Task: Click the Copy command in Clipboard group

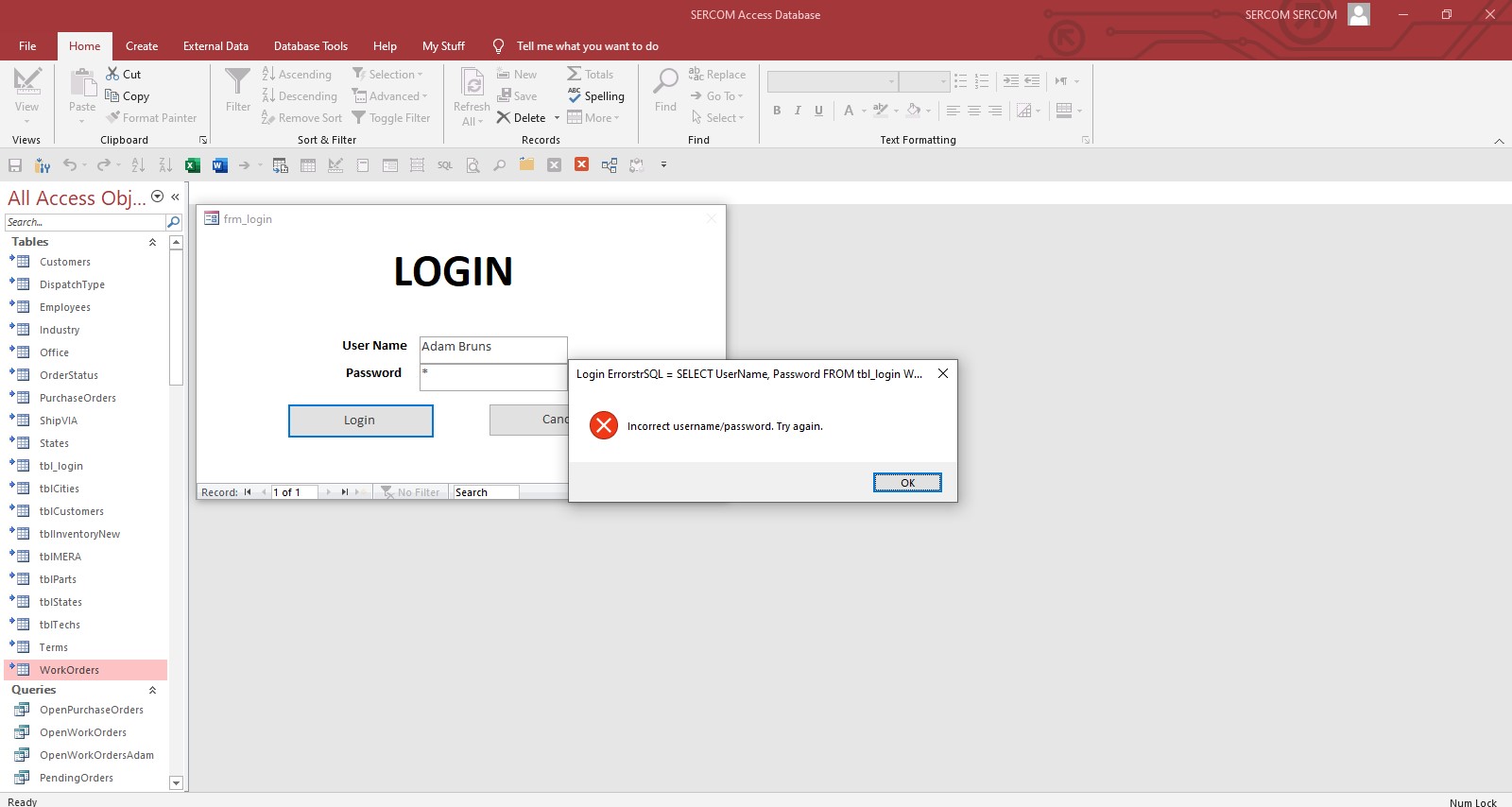Action: point(127,96)
